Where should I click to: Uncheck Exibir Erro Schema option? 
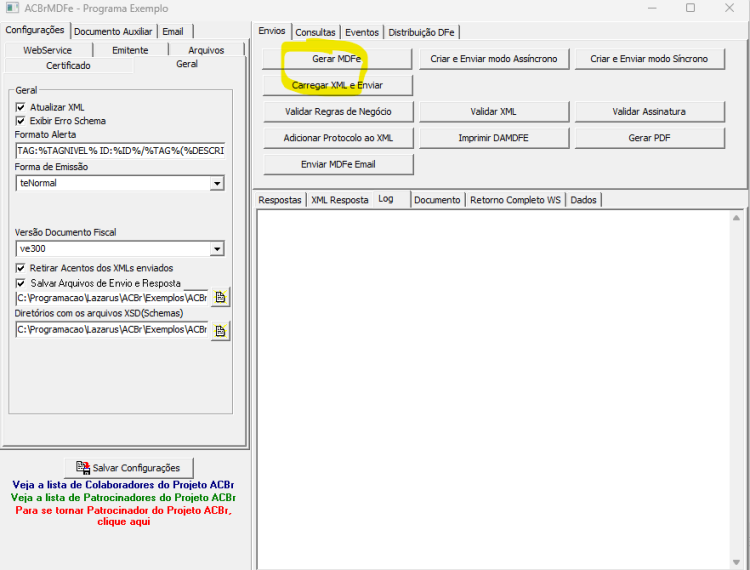21,121
